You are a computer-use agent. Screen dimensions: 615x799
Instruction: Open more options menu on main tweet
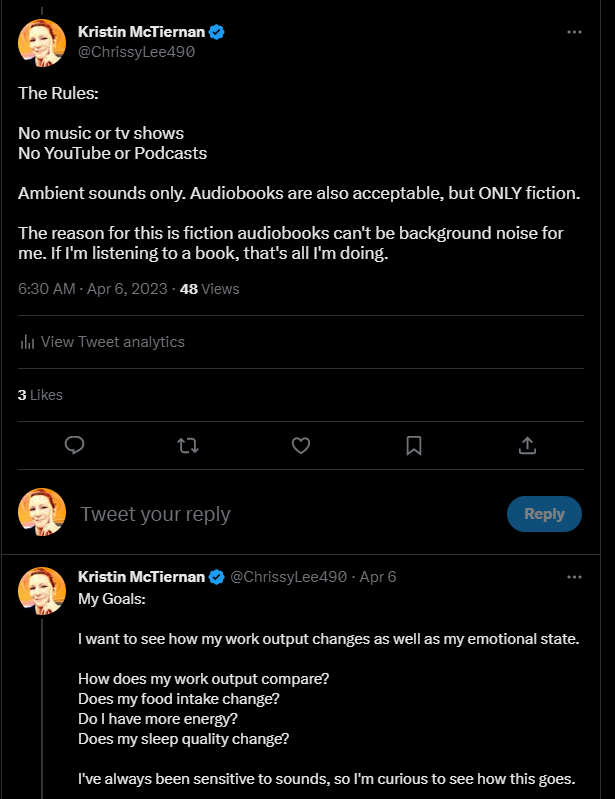(x=574, y=32)
